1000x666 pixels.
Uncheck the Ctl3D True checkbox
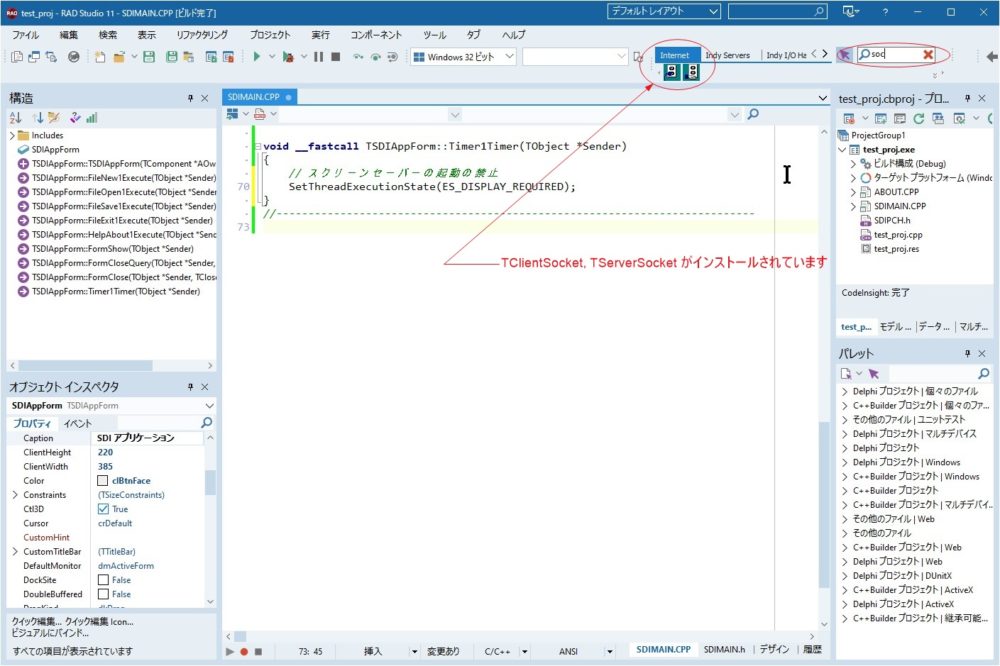(103, 509)
